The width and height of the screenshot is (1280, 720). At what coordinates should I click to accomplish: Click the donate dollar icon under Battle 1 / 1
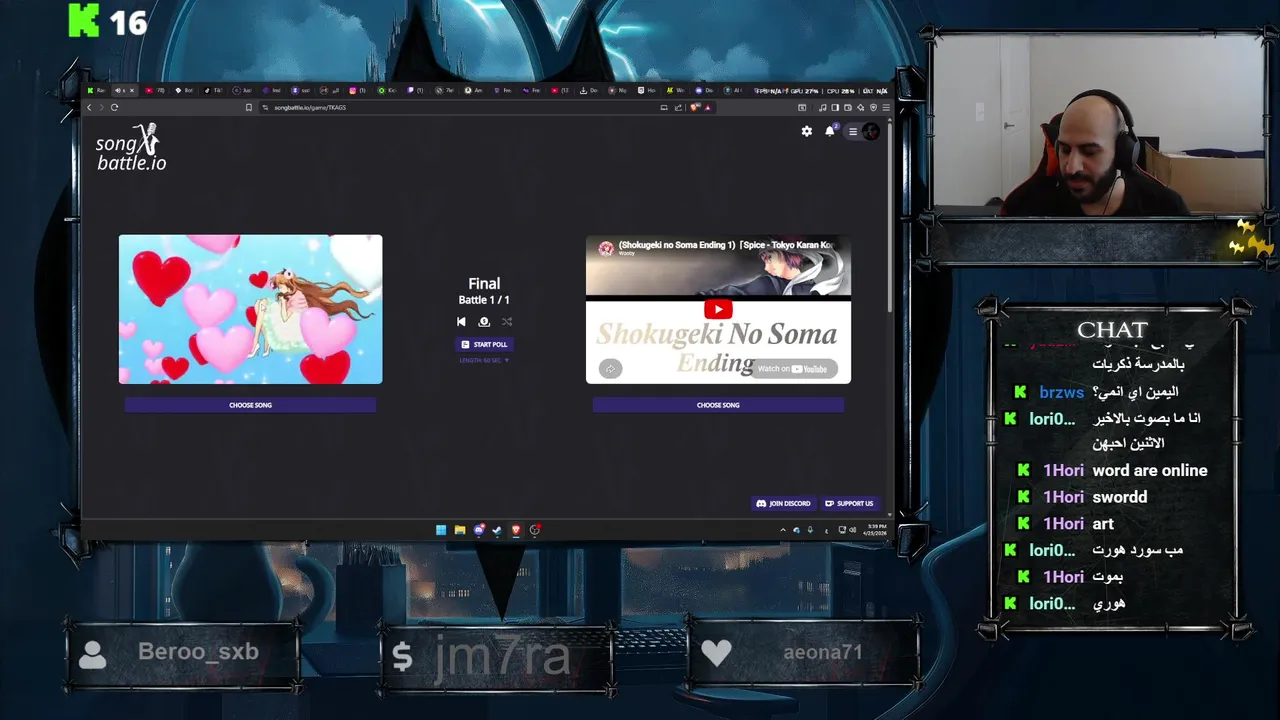coord(484,322)
